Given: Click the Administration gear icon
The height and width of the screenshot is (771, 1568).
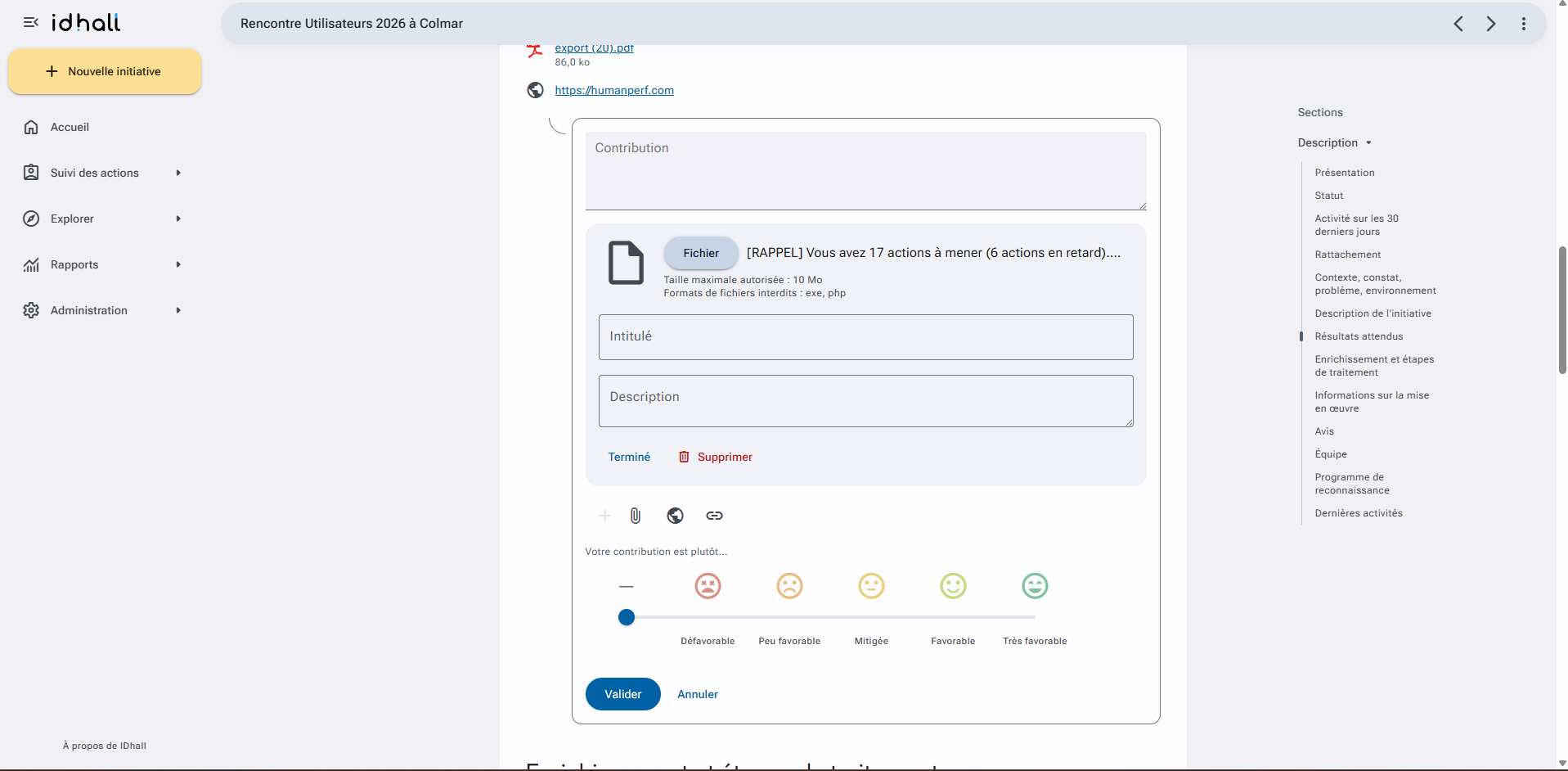Looking at the screenshot, I should (31, 310).
